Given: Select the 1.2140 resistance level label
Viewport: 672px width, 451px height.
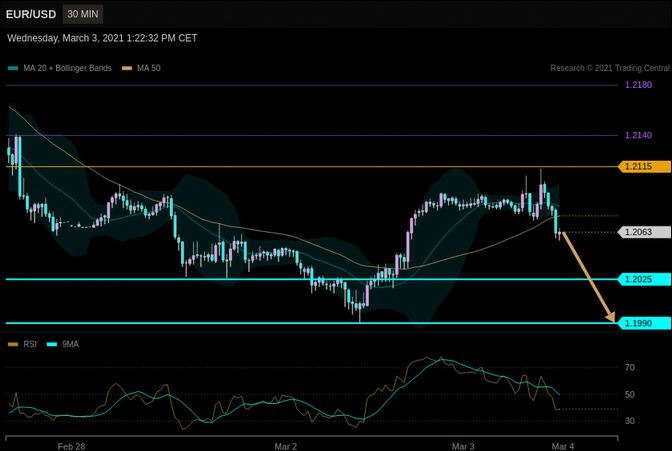Looking at the screenshot, I should [x=638, y=135].
